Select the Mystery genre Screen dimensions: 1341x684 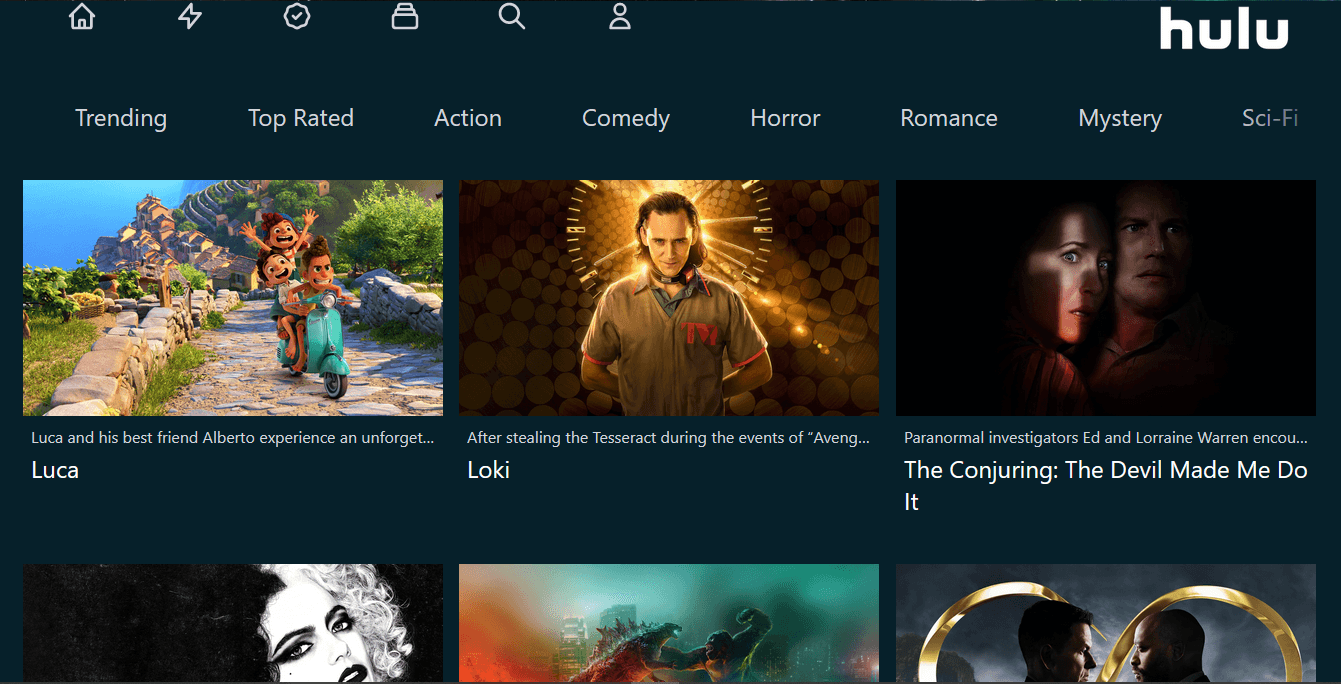pos(1120,118)
